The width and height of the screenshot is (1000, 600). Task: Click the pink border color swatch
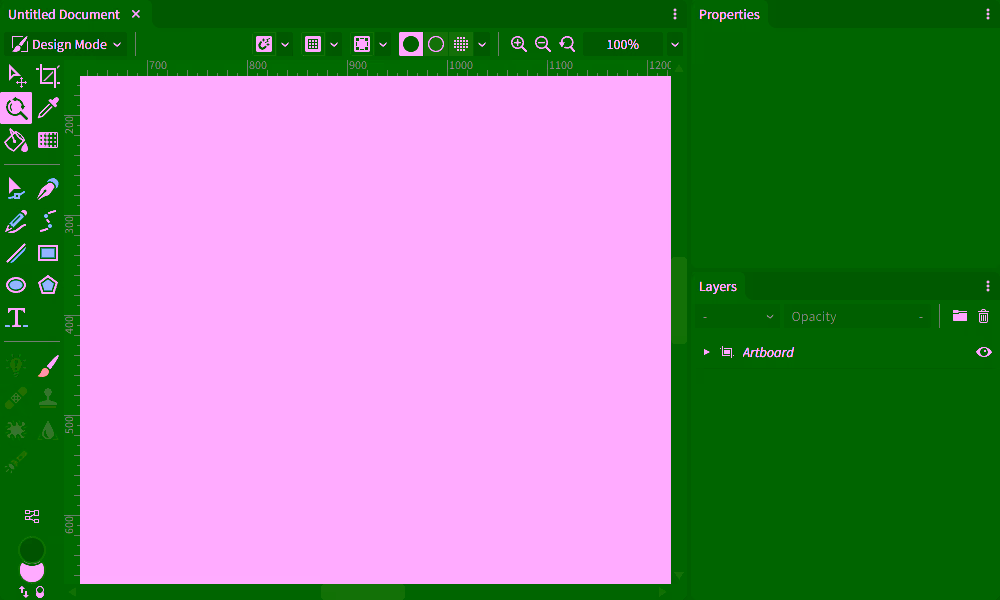[x=31, y=572]
